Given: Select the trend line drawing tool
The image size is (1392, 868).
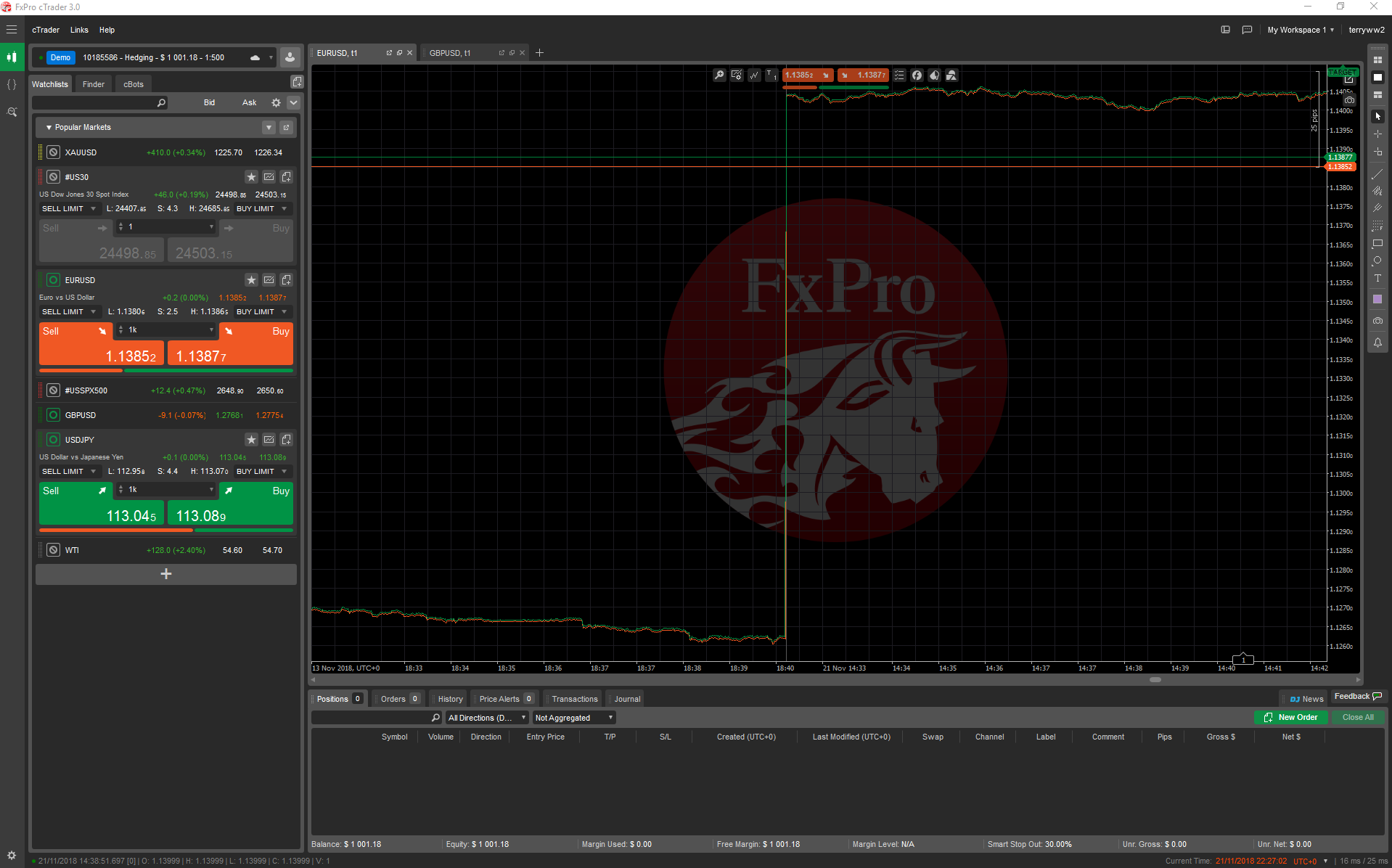Looking at the screenshot, I should (1377, 174).
